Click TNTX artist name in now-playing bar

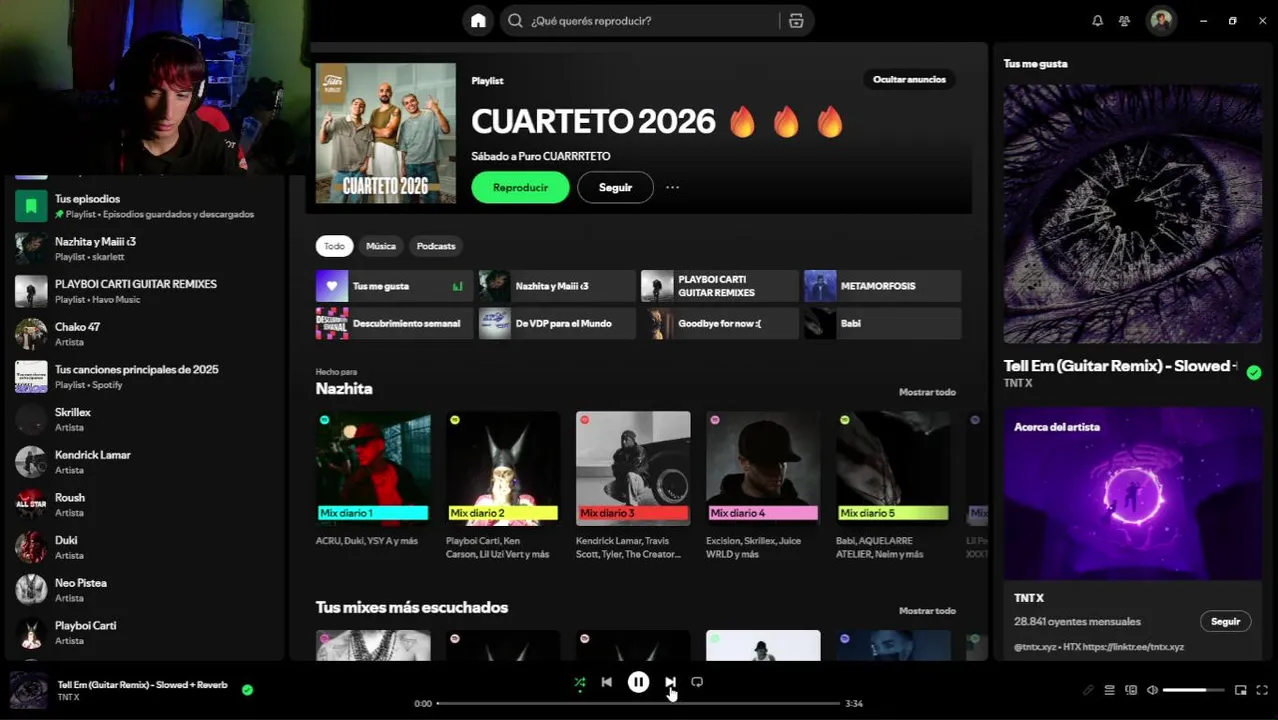[69, 697]
